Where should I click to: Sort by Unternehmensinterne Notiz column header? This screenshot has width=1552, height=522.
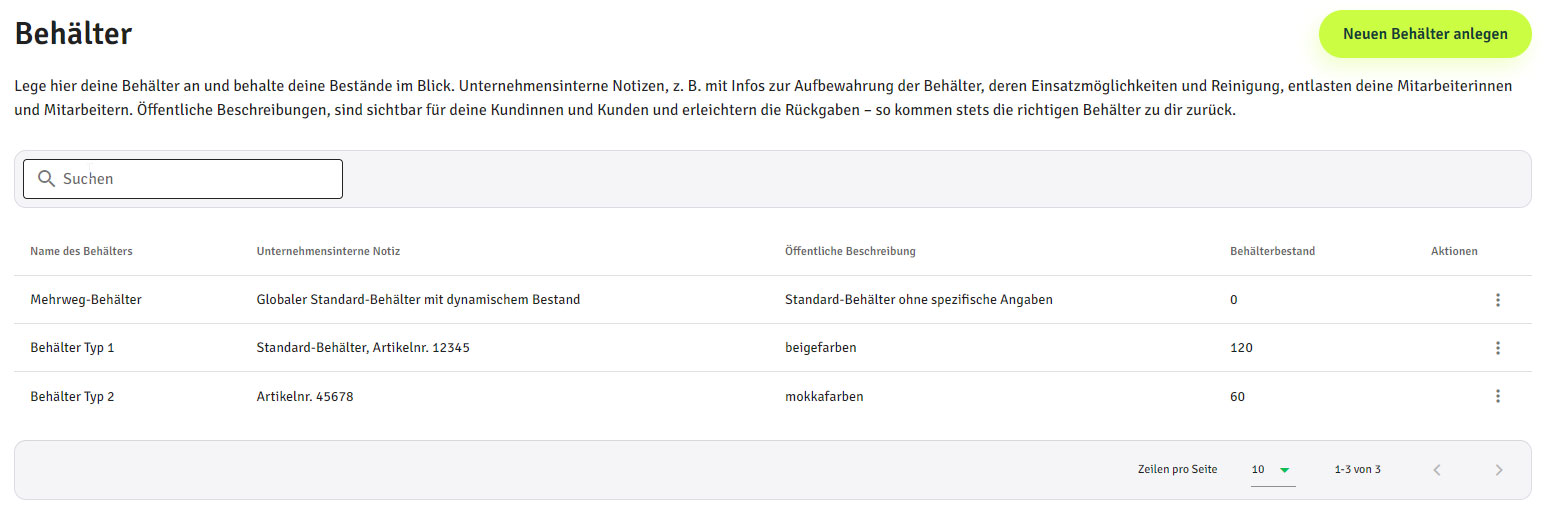[328, 251]
